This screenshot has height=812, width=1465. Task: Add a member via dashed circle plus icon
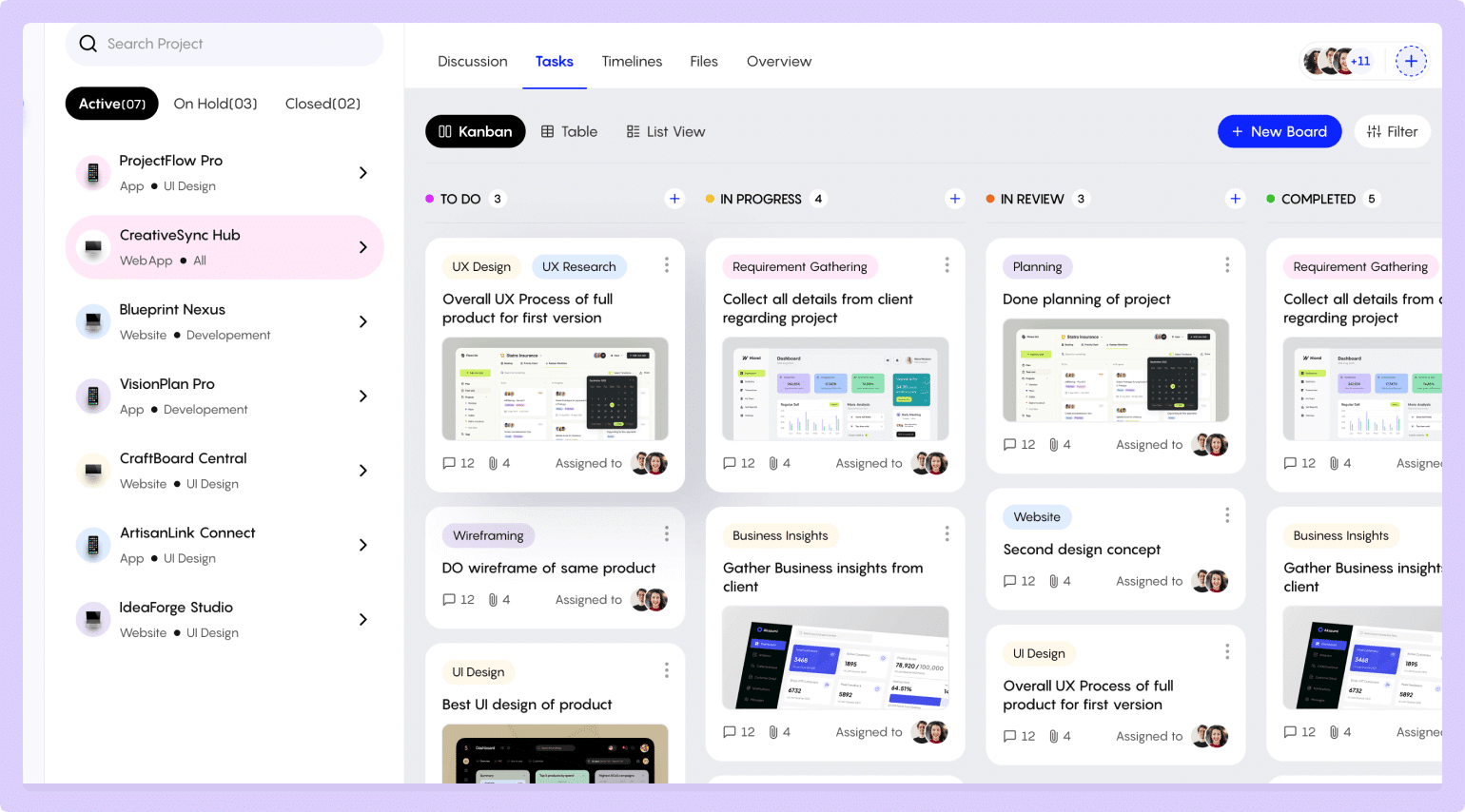tap(1411, 62)
